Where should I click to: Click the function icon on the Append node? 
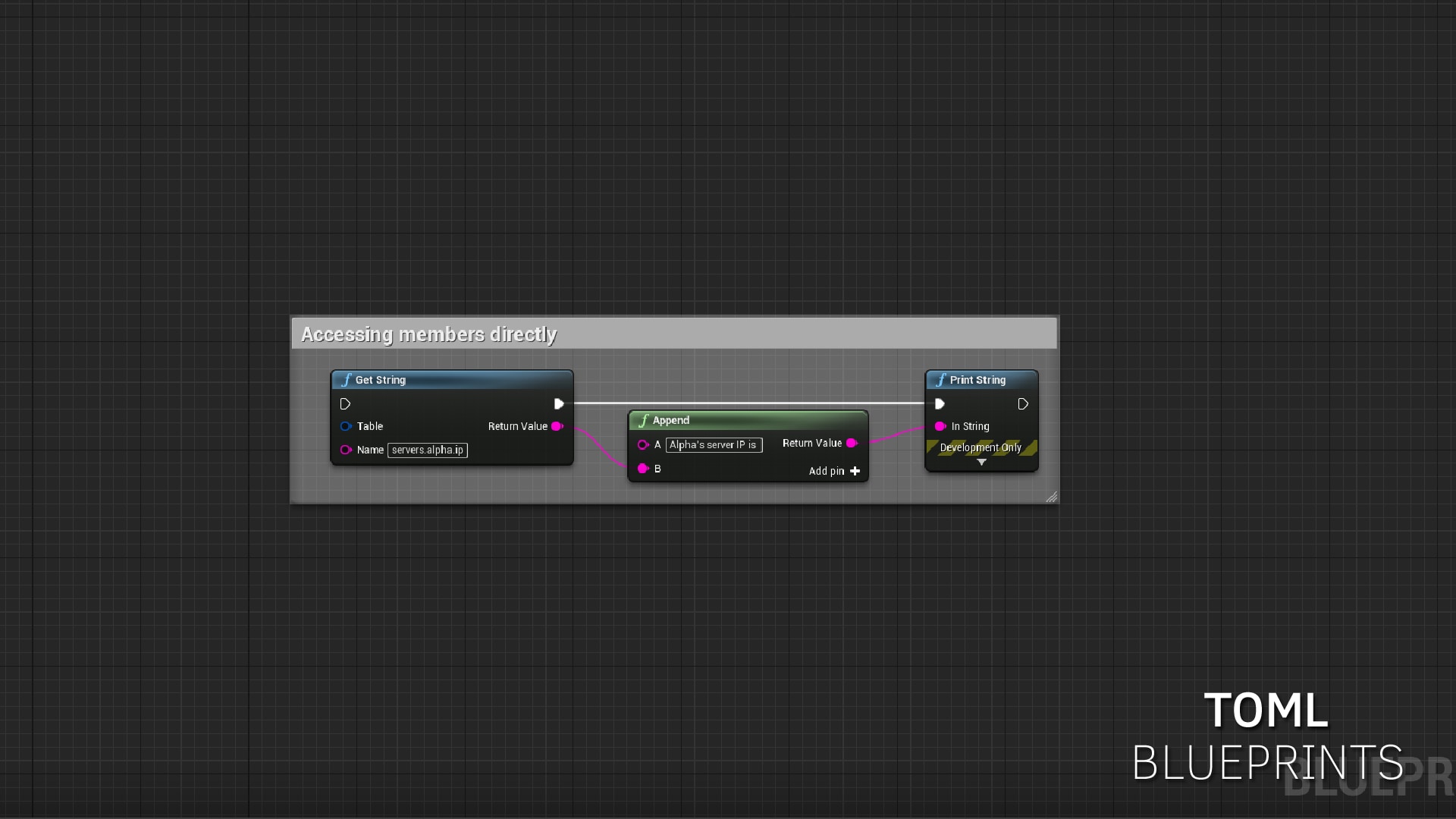644,420
